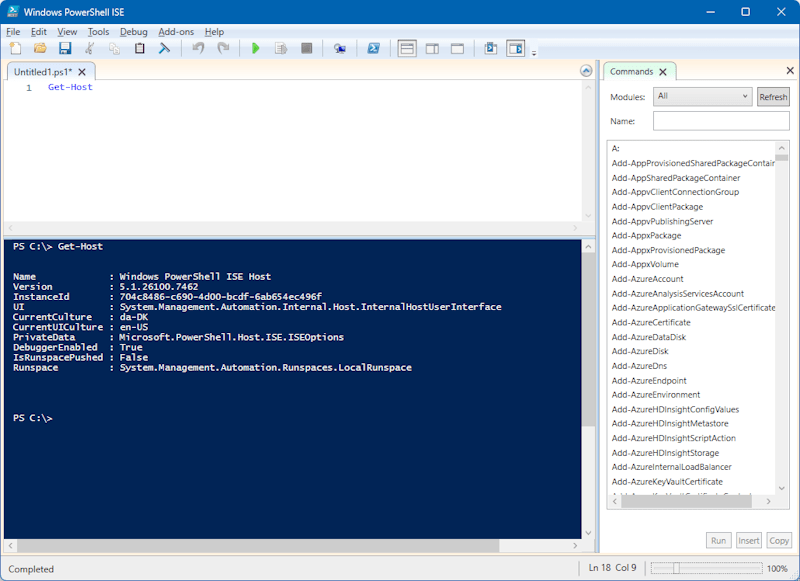Collapse the script pane with the chevron
The image size is (800, 581).
click(x=587, y=71)
